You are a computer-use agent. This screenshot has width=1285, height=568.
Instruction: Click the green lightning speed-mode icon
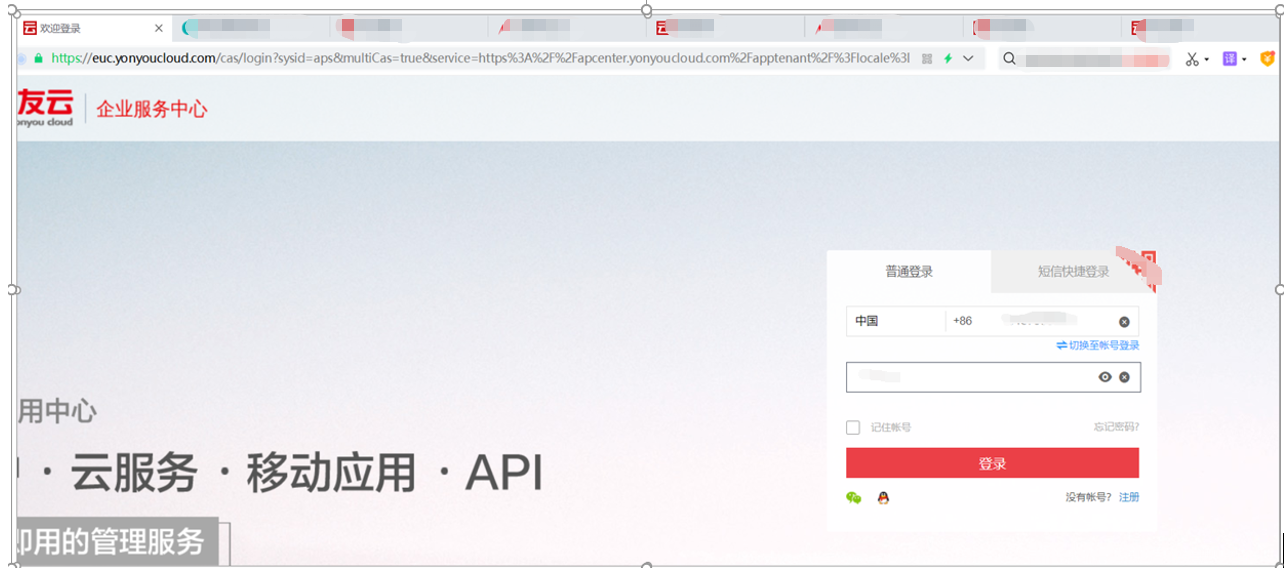[x=948, y=59]
